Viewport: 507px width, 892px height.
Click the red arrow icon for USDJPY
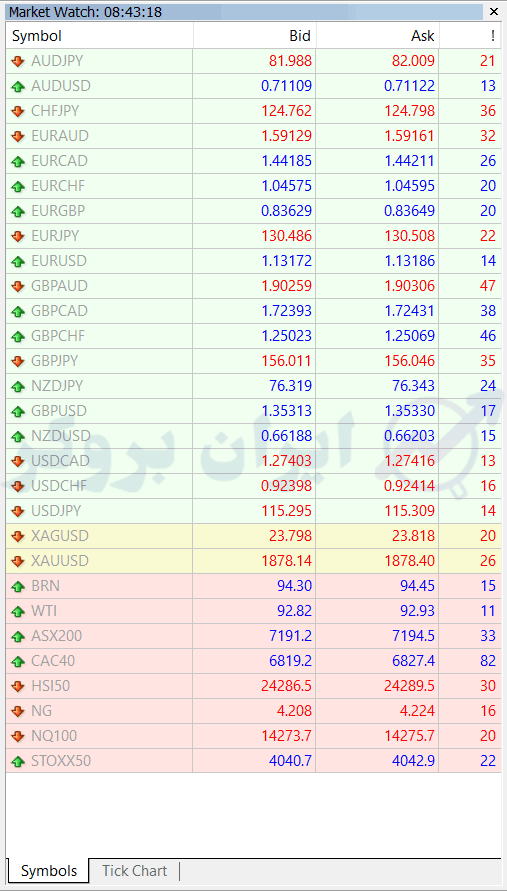point(18,511)
